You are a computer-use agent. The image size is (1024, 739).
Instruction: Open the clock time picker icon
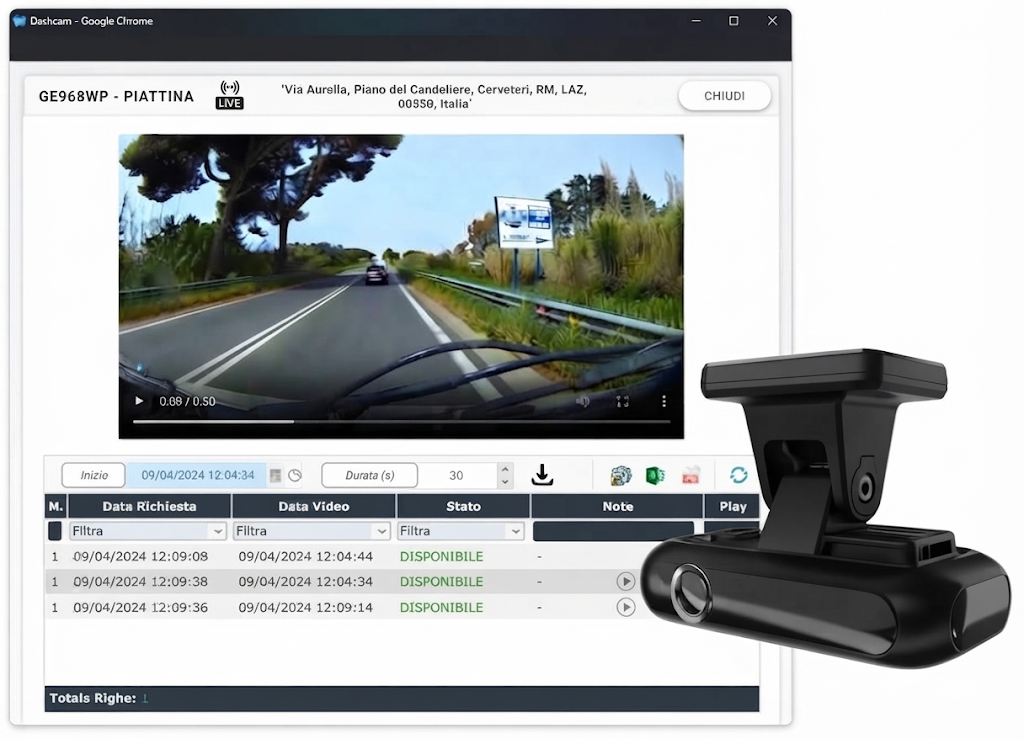tap(295, 475)
